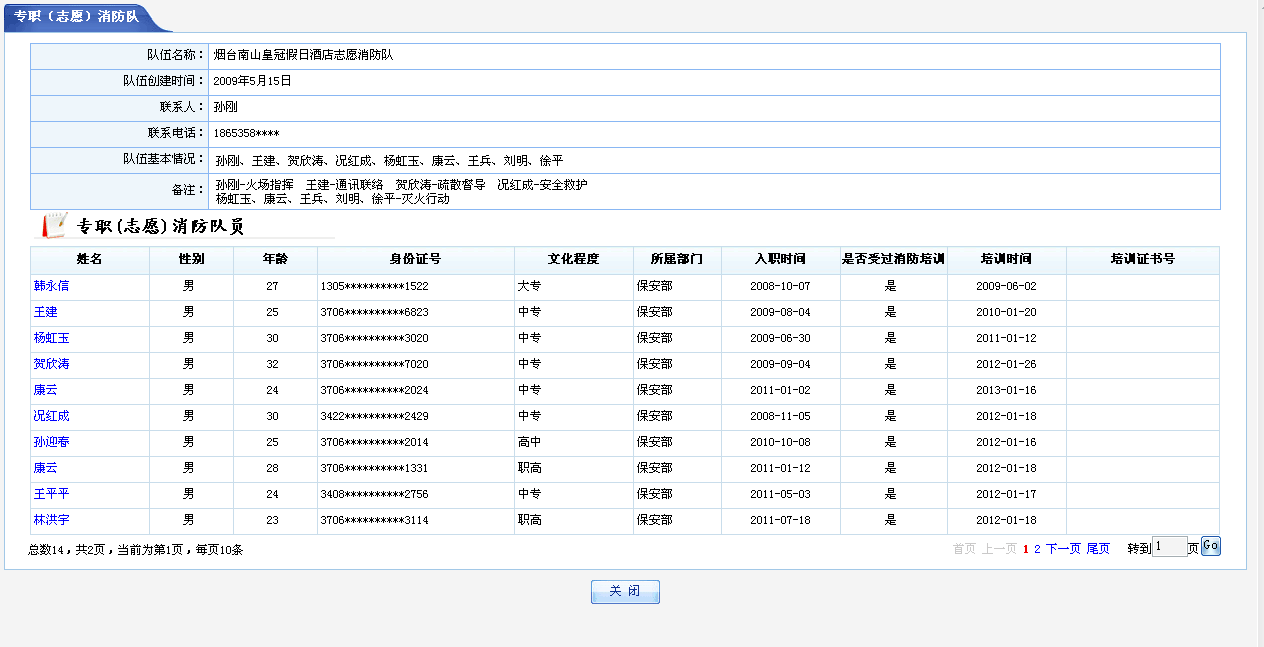Screen dimensions: 1264x647
Task: Open member link 杨虹玉
Action: [51, 338]
